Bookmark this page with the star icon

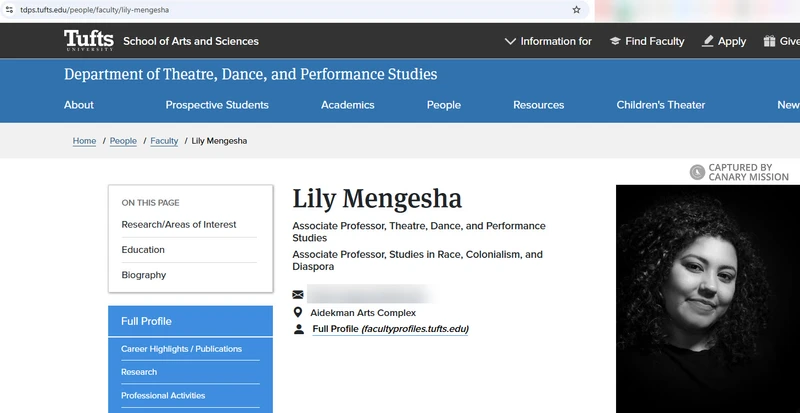click(576, 10)
